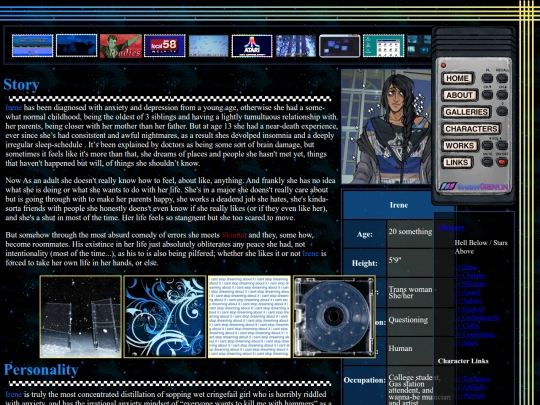Open the snowy fence gallery image

[81, 316]
